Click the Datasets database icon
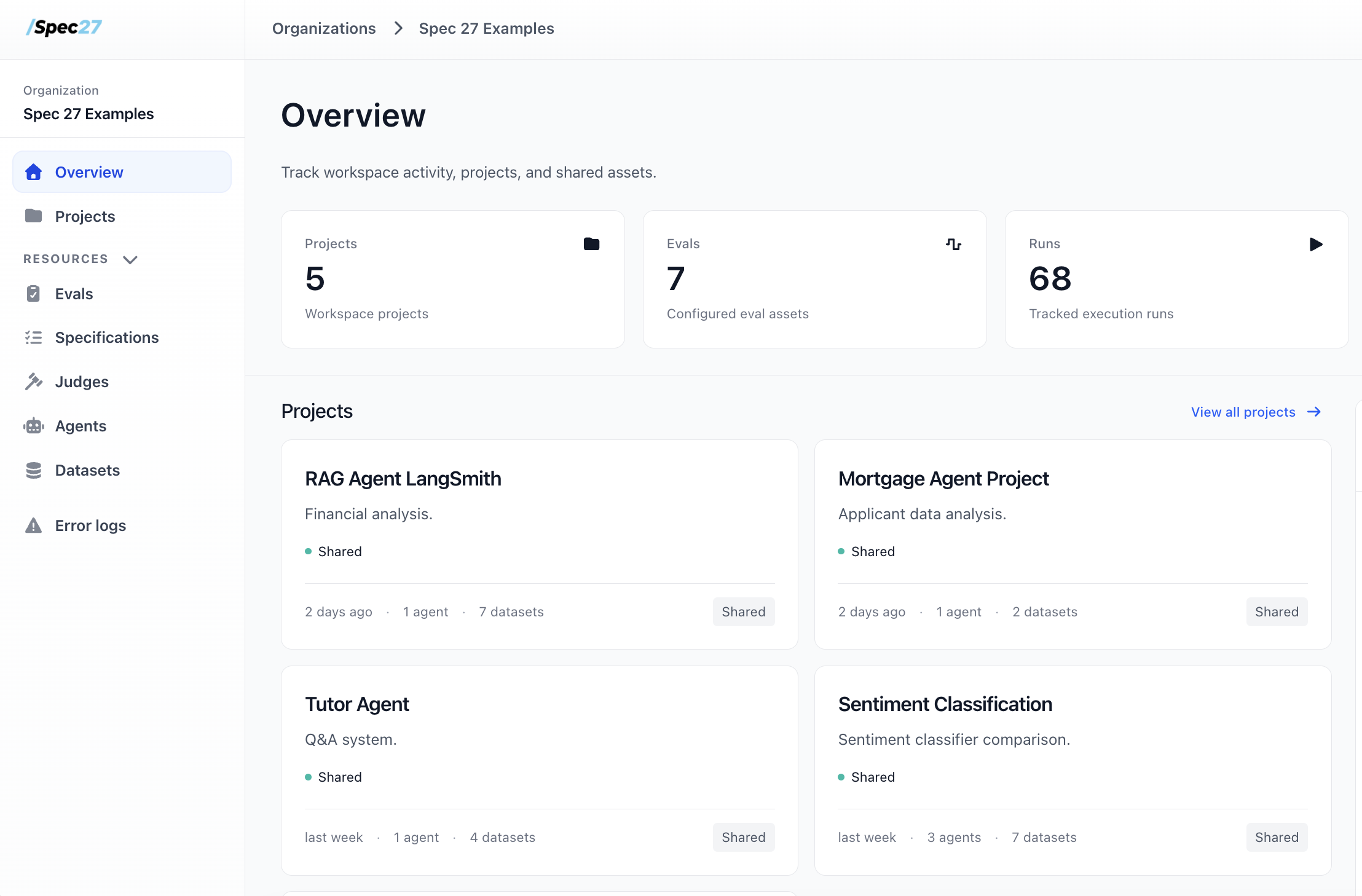1362x896 pixels. (34, 470)
